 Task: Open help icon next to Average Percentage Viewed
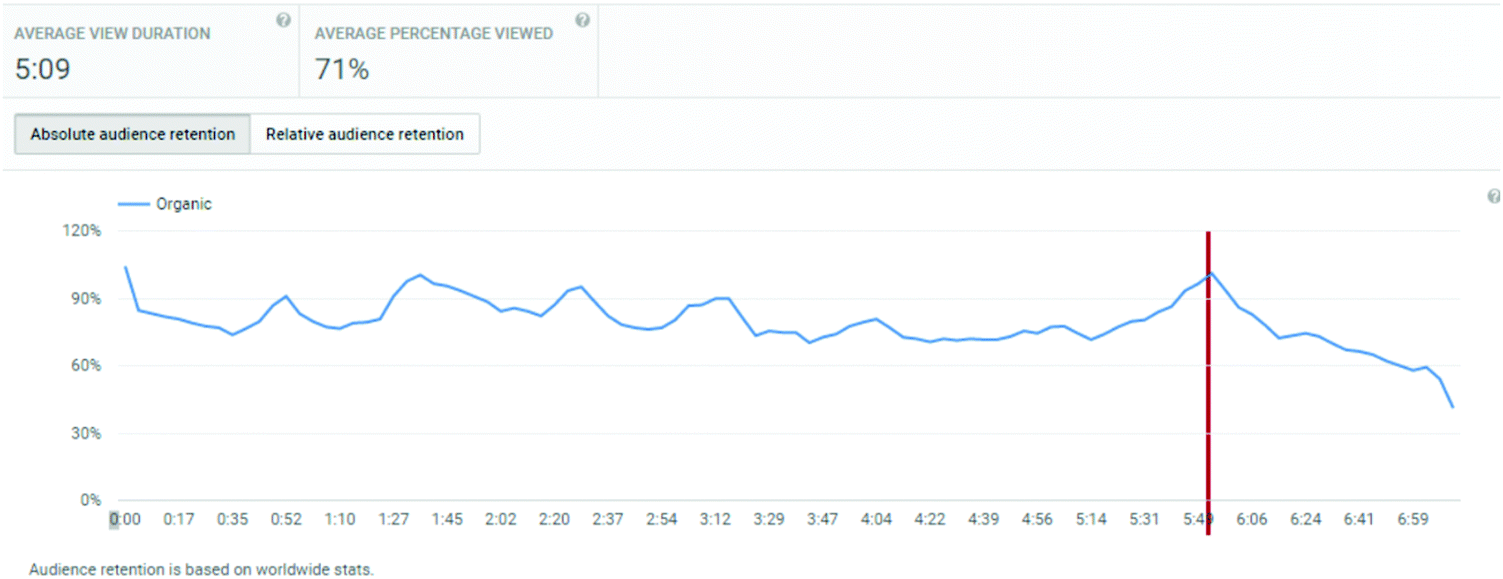tap(583, 20)
